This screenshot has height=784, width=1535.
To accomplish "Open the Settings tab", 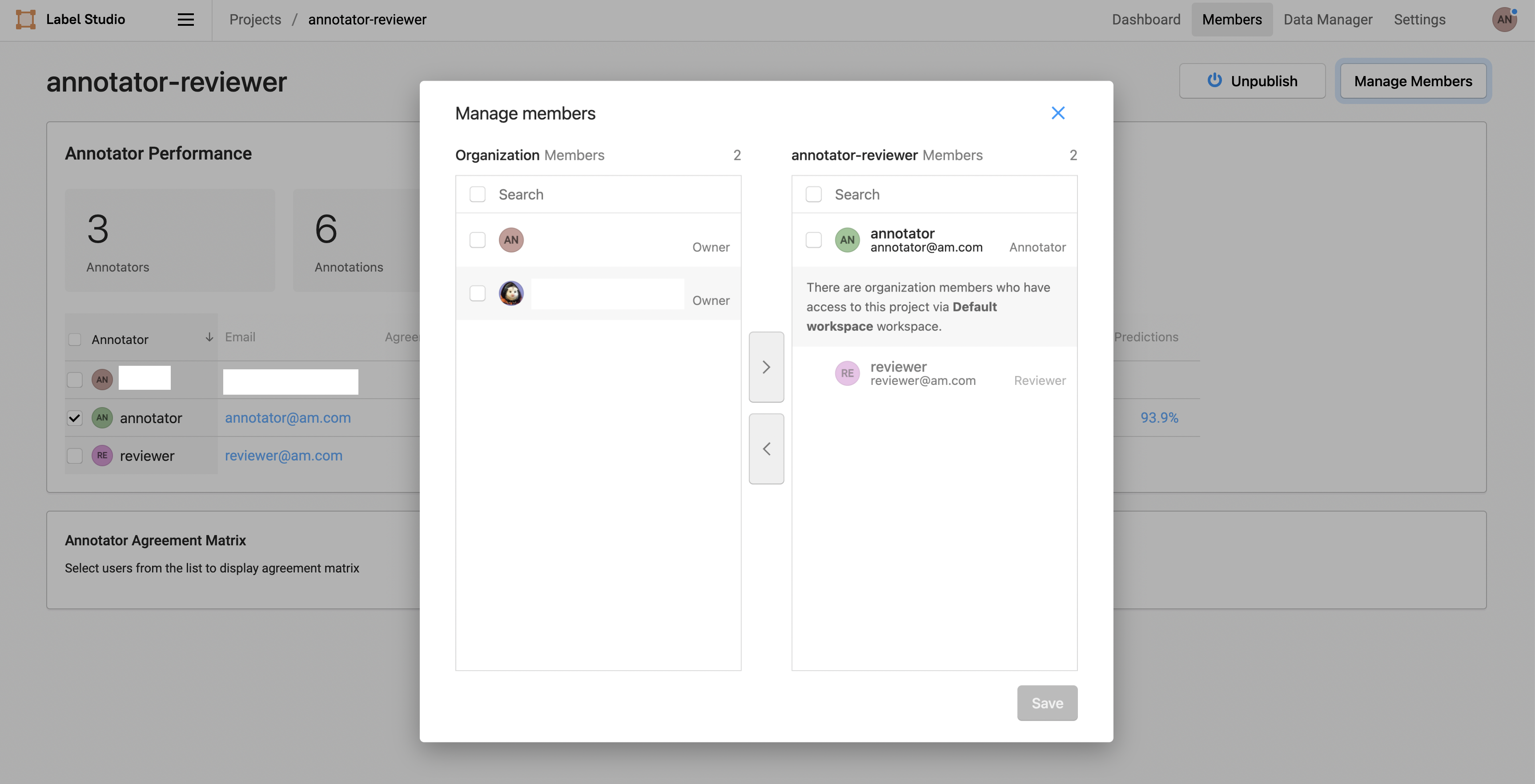I will point(1419,20).
